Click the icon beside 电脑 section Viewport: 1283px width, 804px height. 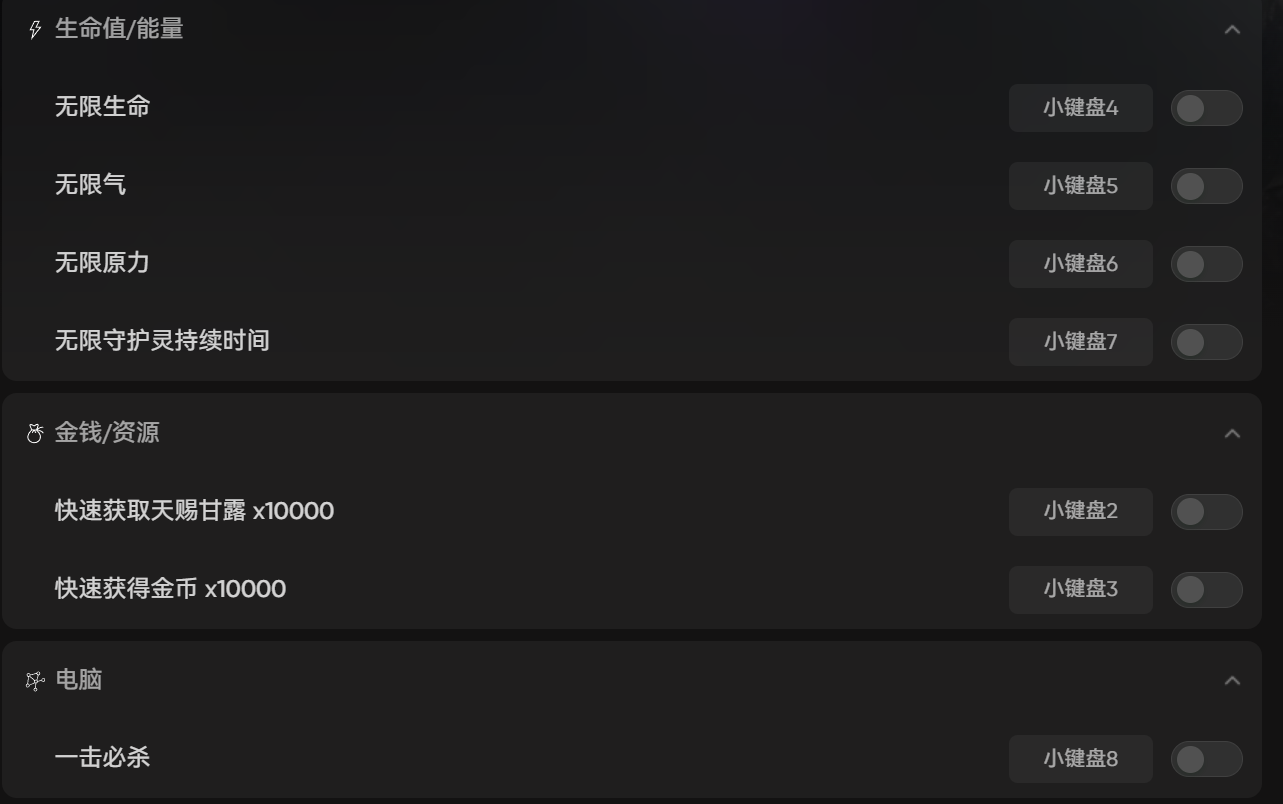pyautogui.click(x=35, y=681)
